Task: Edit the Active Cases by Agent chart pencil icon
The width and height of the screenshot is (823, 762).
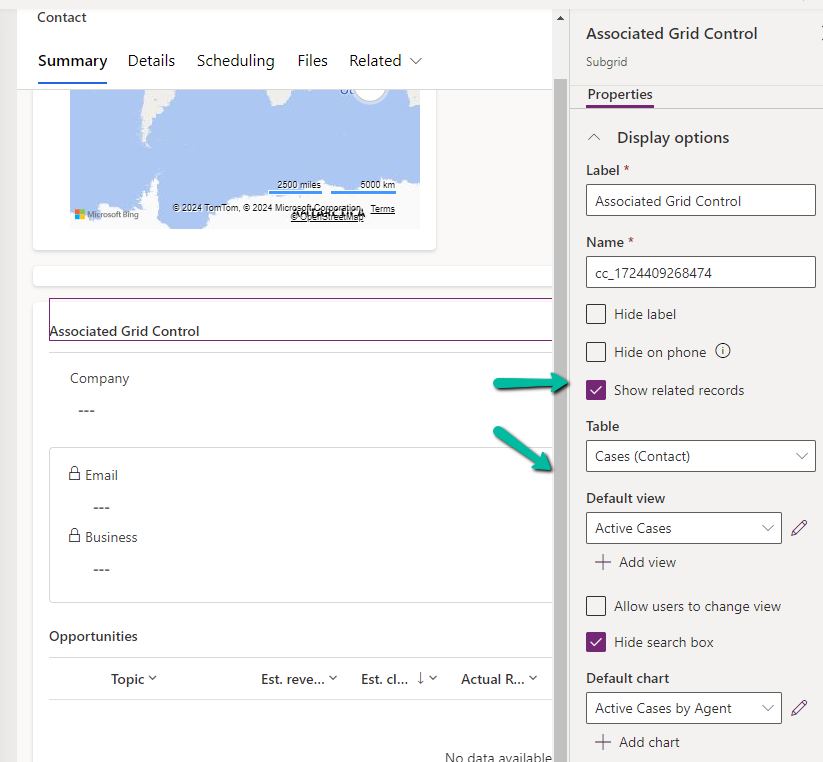Action: pyautogui.click(x=799, y=708)
